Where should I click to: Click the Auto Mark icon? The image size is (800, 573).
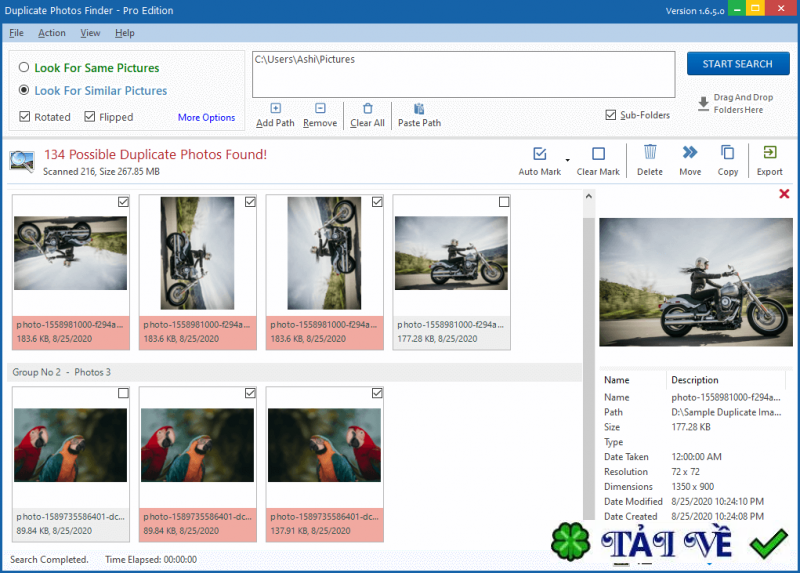point(540,153)
